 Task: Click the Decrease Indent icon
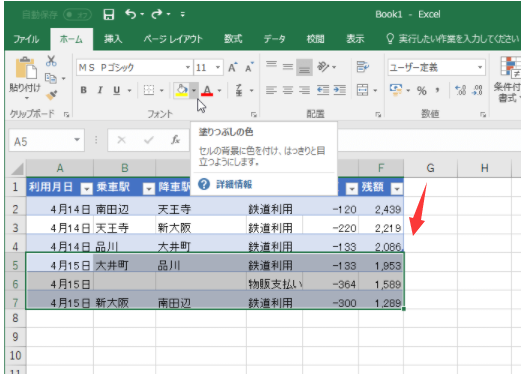coord(322,90)
